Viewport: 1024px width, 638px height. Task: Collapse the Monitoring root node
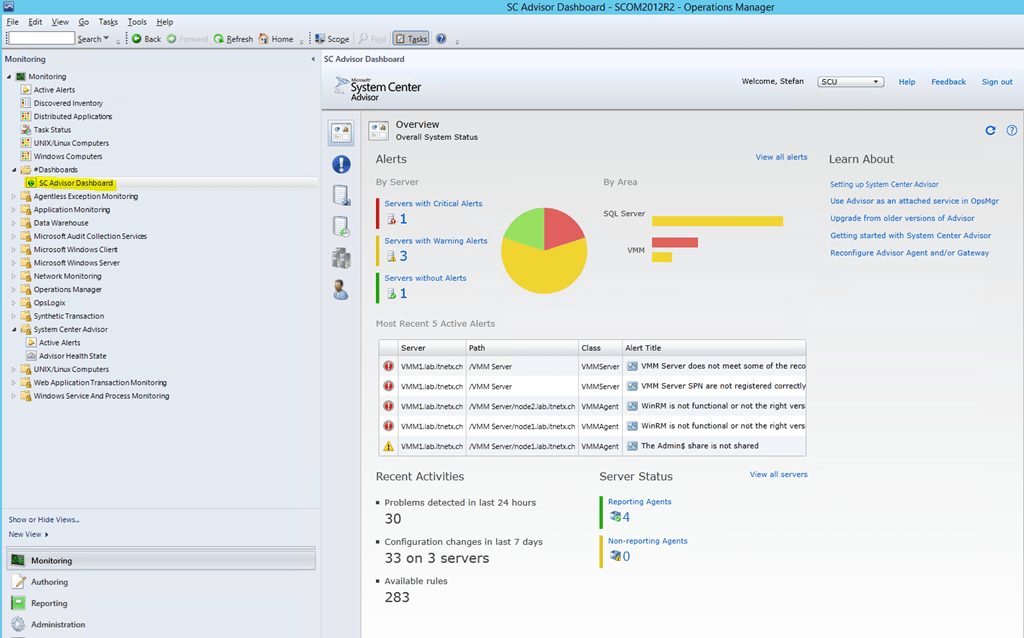point(9,76)
